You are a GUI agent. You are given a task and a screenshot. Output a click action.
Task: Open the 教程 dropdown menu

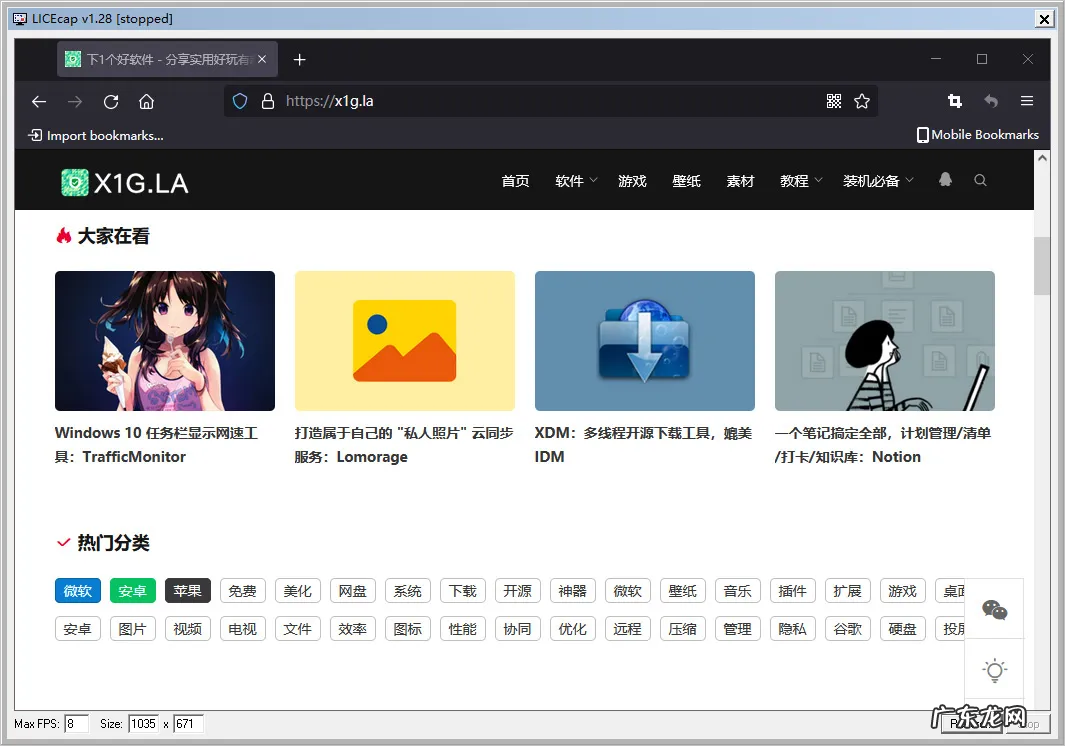click(x=800, y=181)
